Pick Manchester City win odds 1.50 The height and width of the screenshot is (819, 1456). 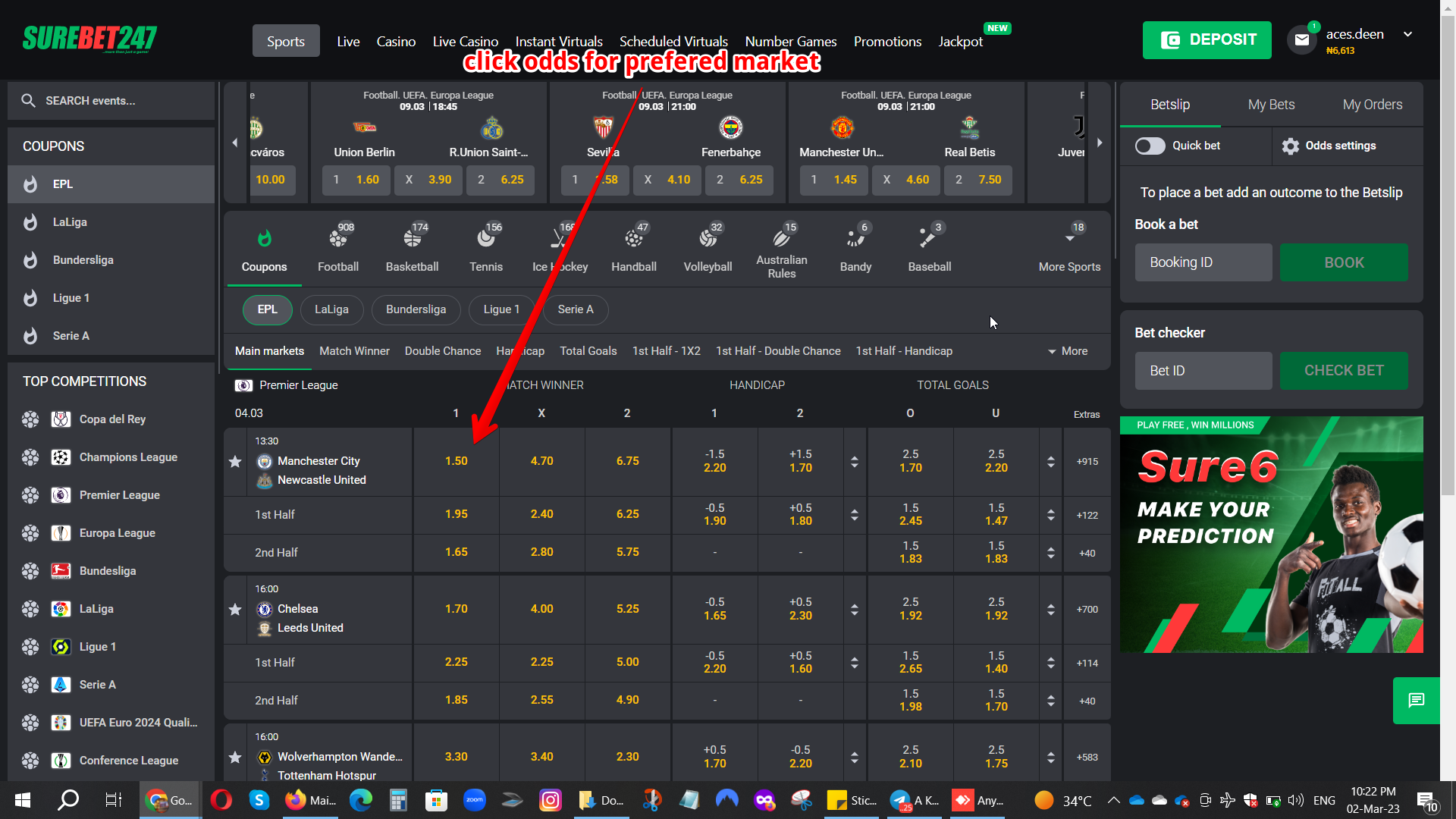point(457,461)
